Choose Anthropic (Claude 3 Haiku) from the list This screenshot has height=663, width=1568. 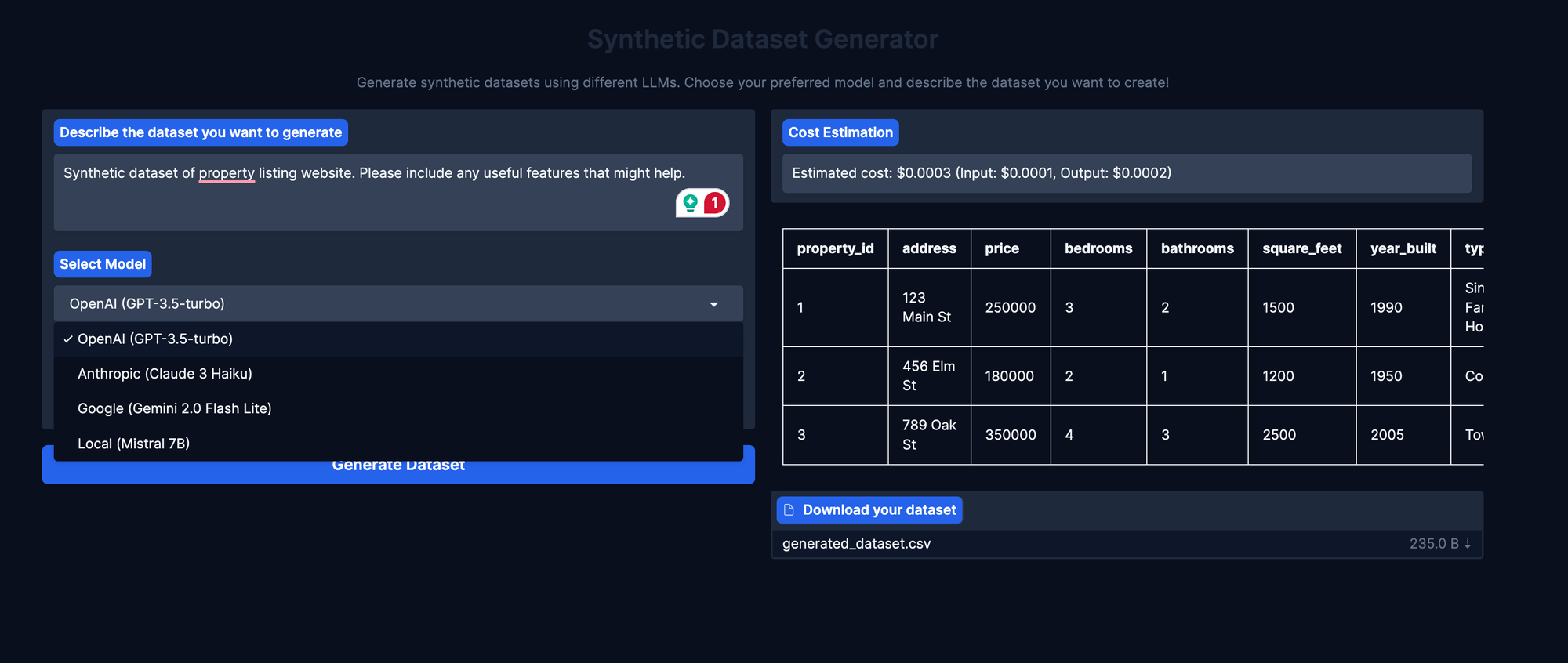[398, 374]
